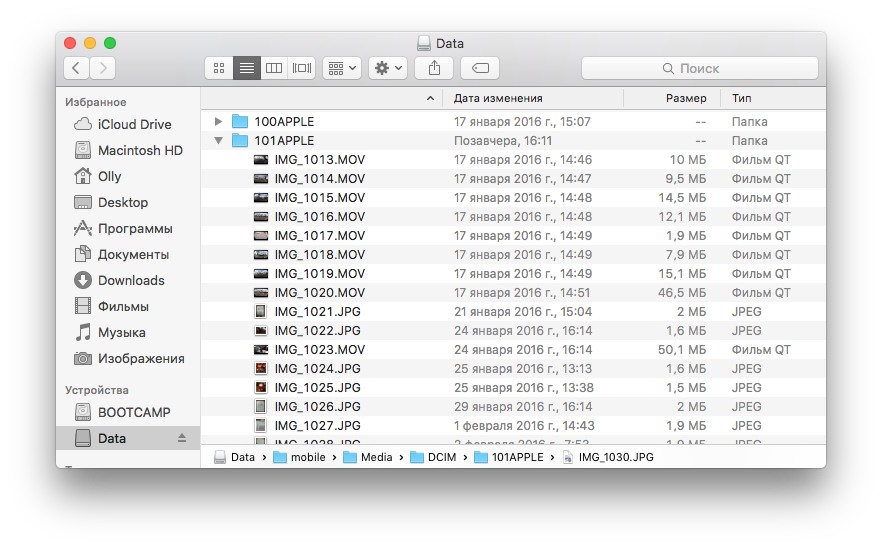The width and height of the screenshot is (882, 548).
Task: Open the arrange items dropdown
Action: (341, 68)
